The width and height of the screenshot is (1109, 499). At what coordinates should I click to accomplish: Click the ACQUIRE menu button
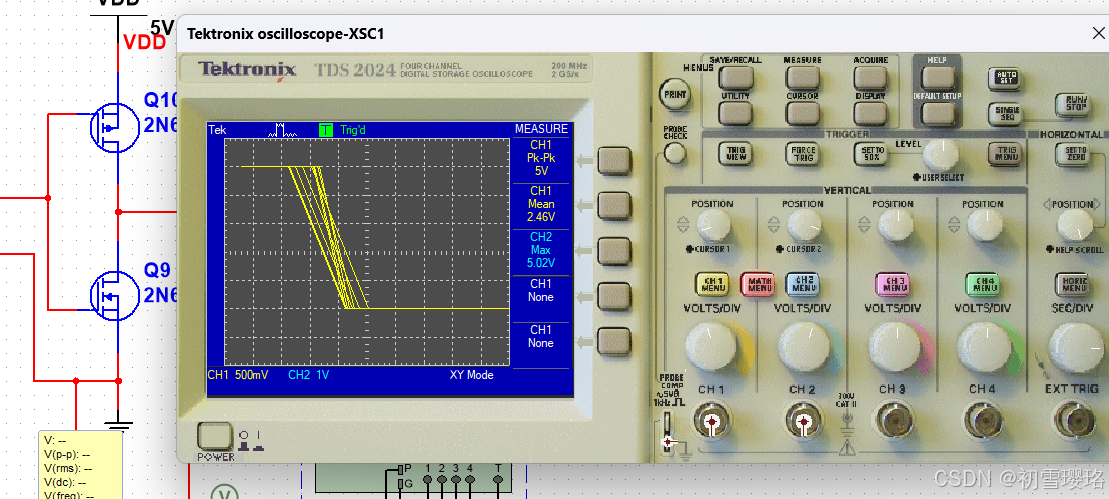(870, 77)
